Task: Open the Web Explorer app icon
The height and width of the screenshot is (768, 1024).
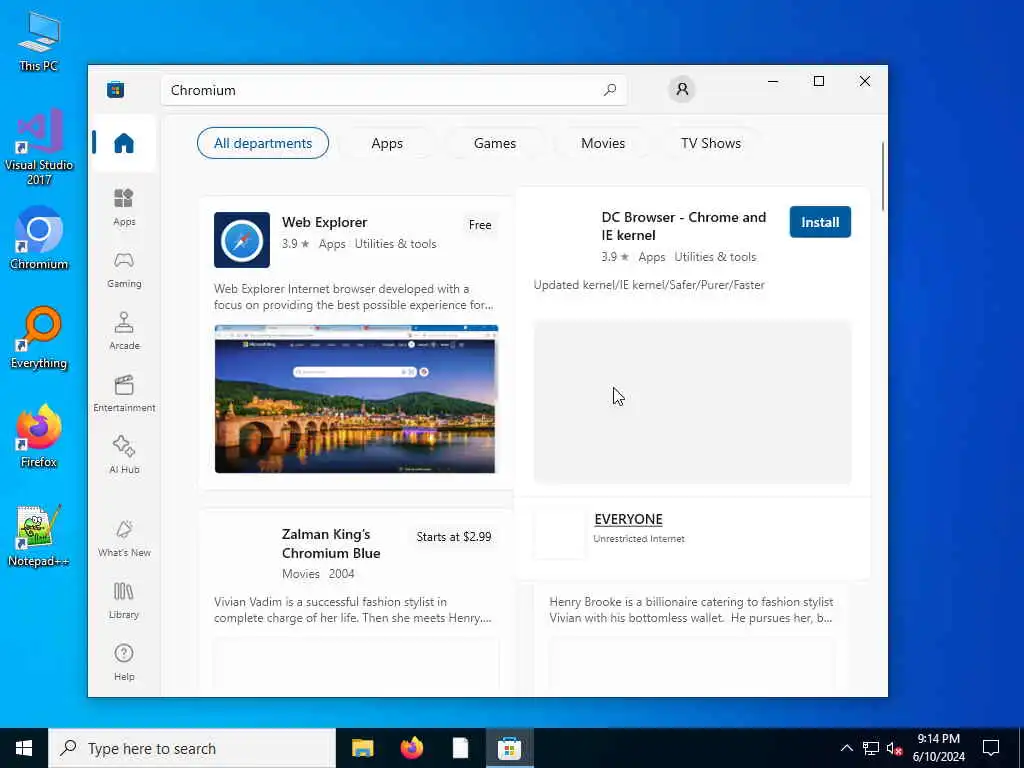Action: pos(242,240)
